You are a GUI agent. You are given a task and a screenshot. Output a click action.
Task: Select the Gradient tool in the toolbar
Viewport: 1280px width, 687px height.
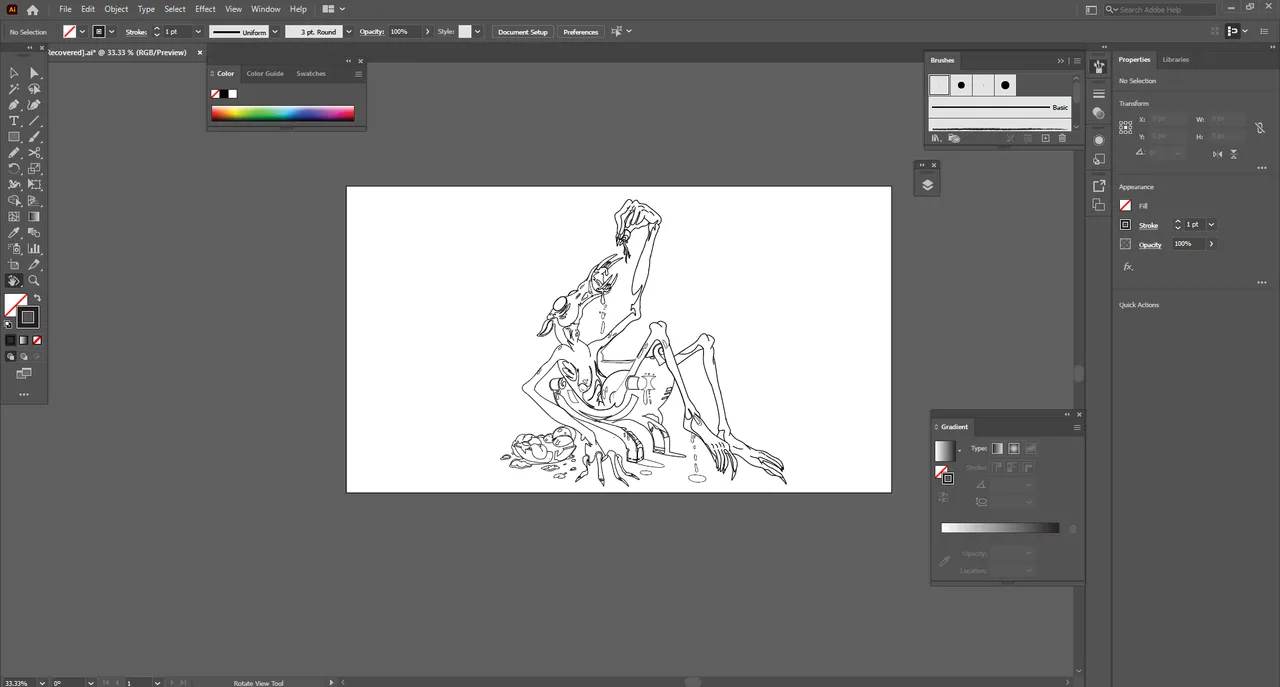point(34,217)
